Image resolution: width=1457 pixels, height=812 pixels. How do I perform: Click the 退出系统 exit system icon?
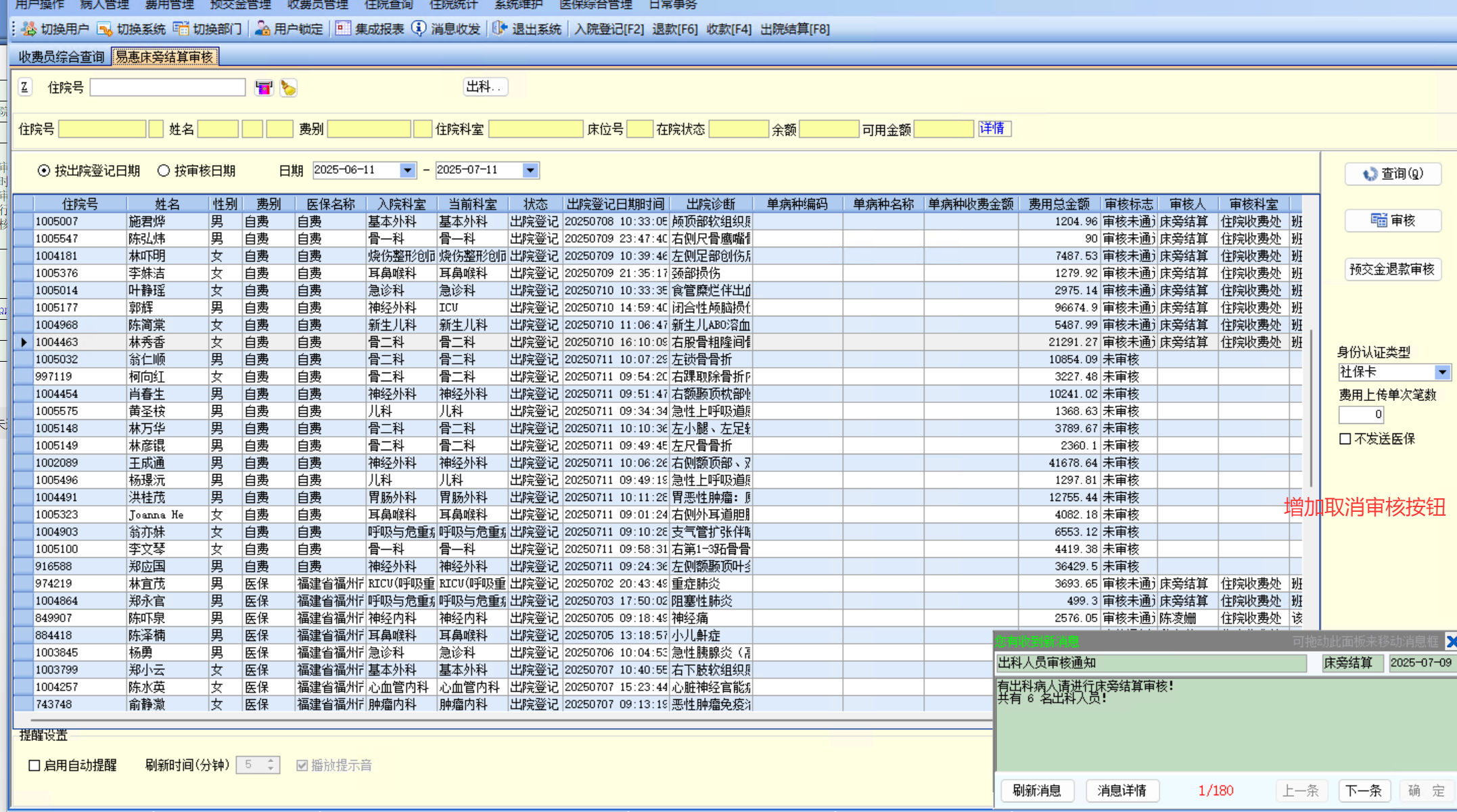pyautogui.click(x=500, y=29)
